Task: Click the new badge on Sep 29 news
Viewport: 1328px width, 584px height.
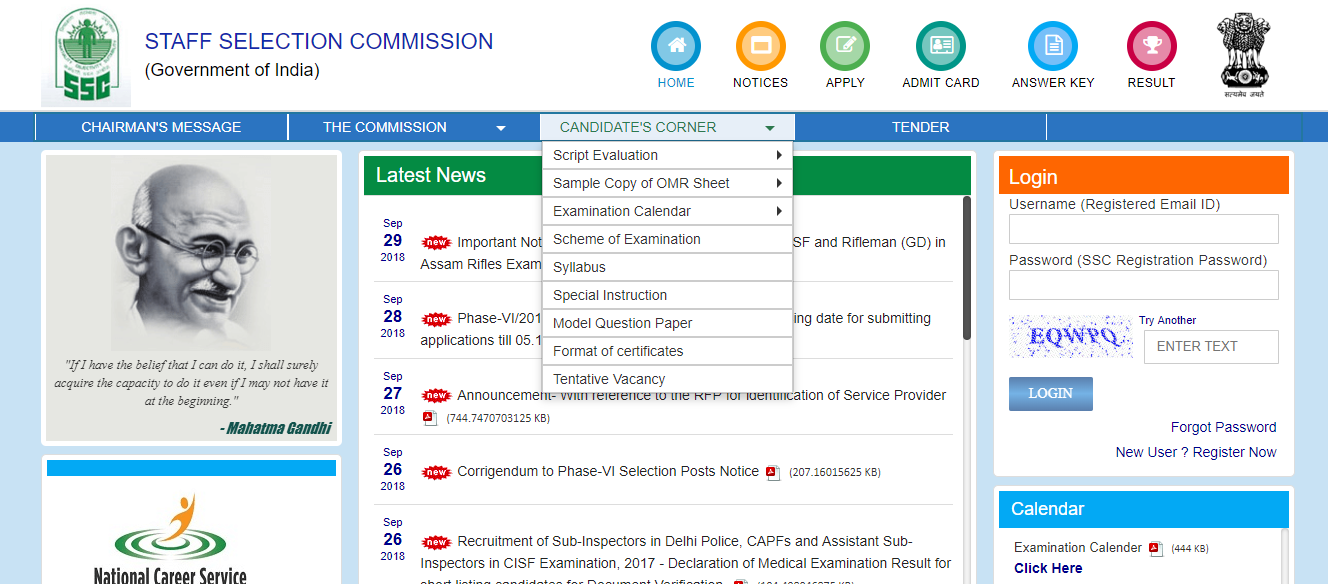Action: tap(436, 242)
